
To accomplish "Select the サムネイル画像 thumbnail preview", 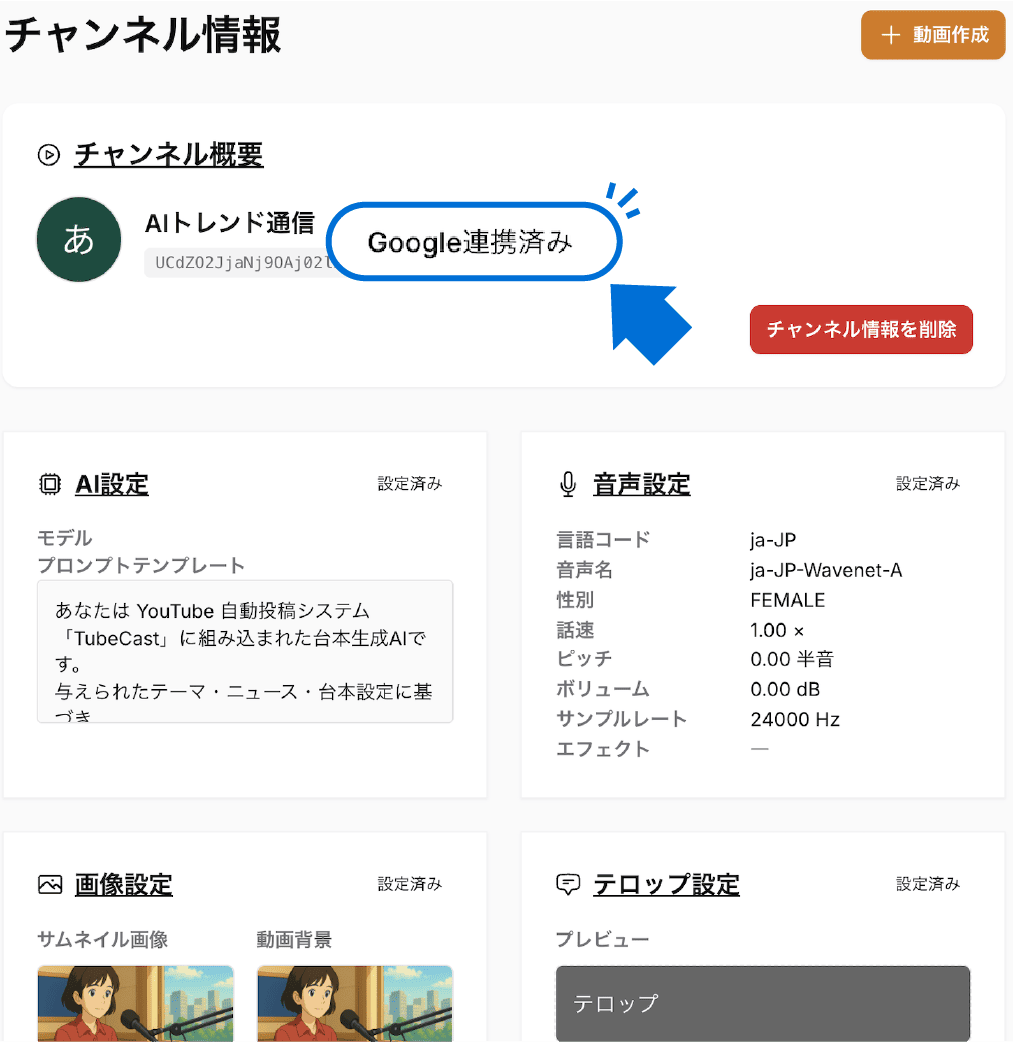I will point(135,1003).
